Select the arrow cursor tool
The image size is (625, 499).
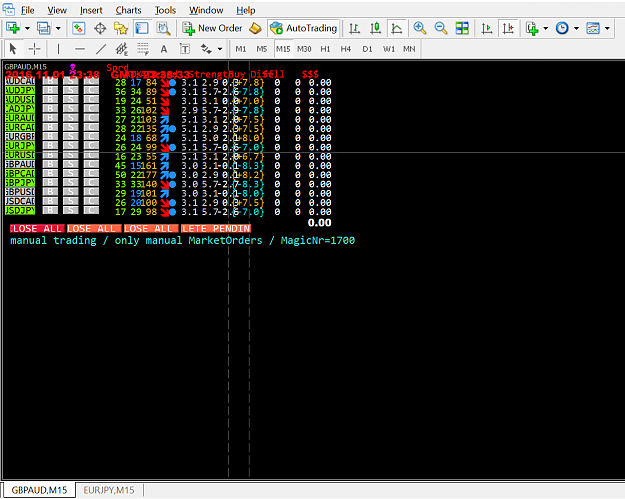(13, 49)
